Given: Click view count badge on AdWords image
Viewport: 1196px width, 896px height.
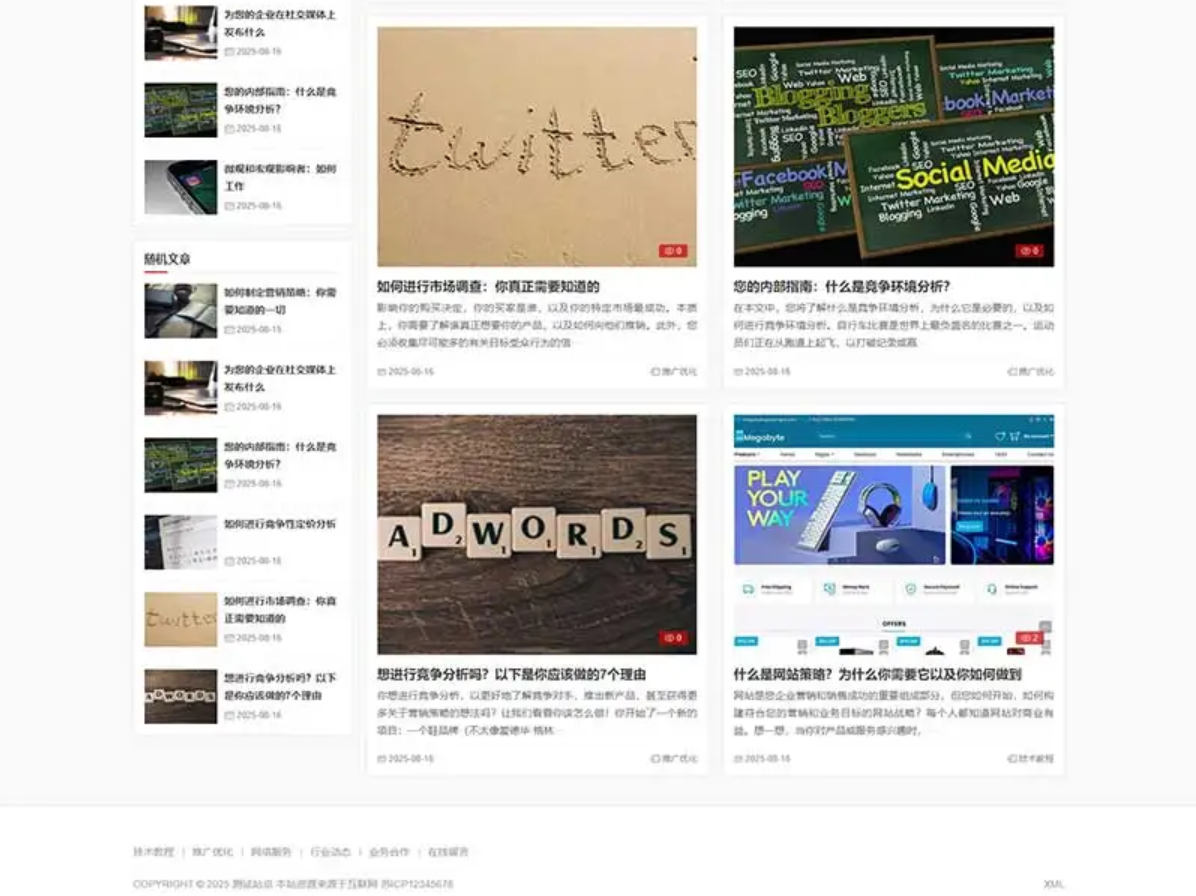Looking at the screenshot, I should pos(673,638).
